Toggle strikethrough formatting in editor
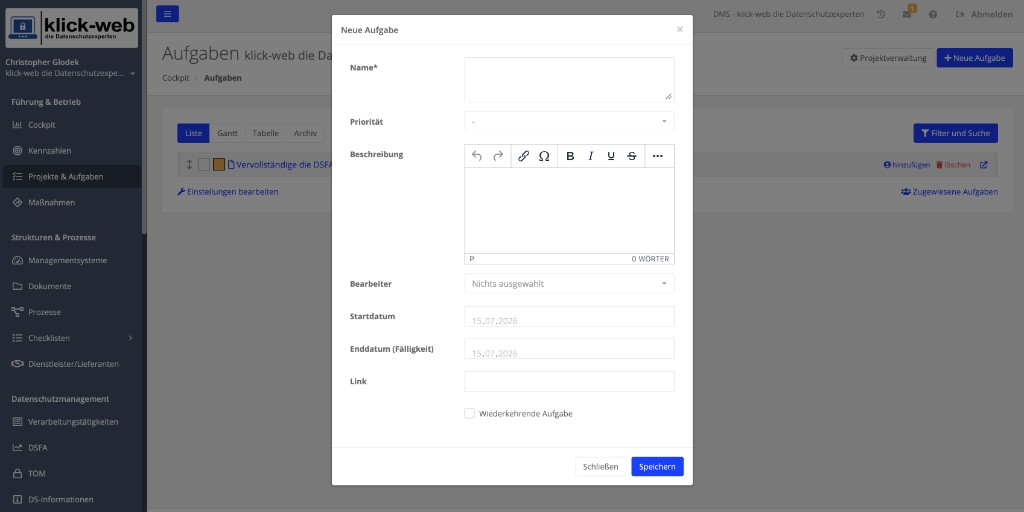Viewport: 1024px width, 512px height. [x=632, y=156]
